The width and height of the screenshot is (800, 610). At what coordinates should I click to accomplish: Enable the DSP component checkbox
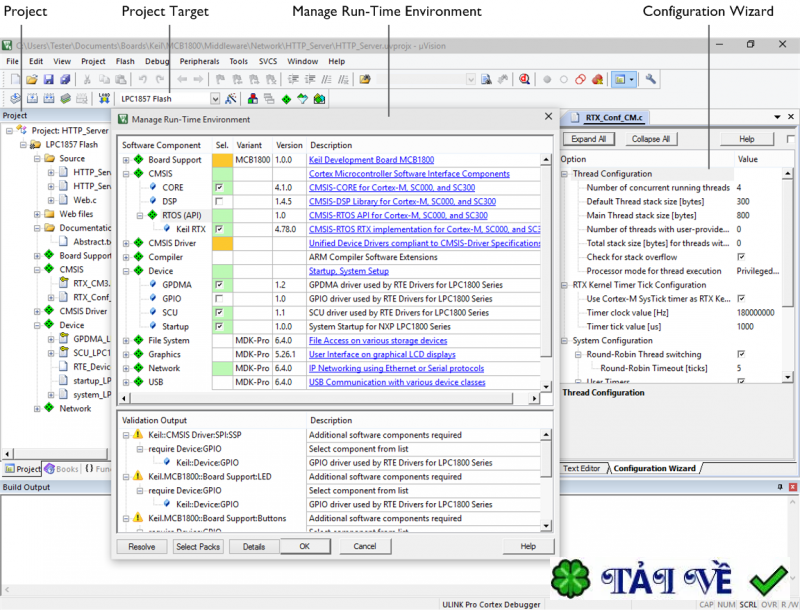(x=218, y=201)
